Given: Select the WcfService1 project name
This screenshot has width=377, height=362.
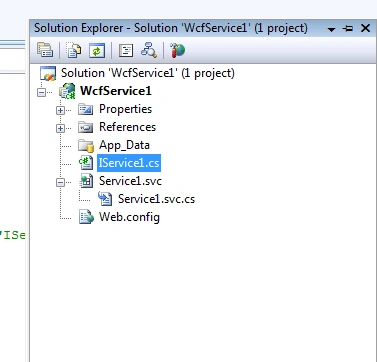Looking at the screenshot, I should click(x=116, y=91).
